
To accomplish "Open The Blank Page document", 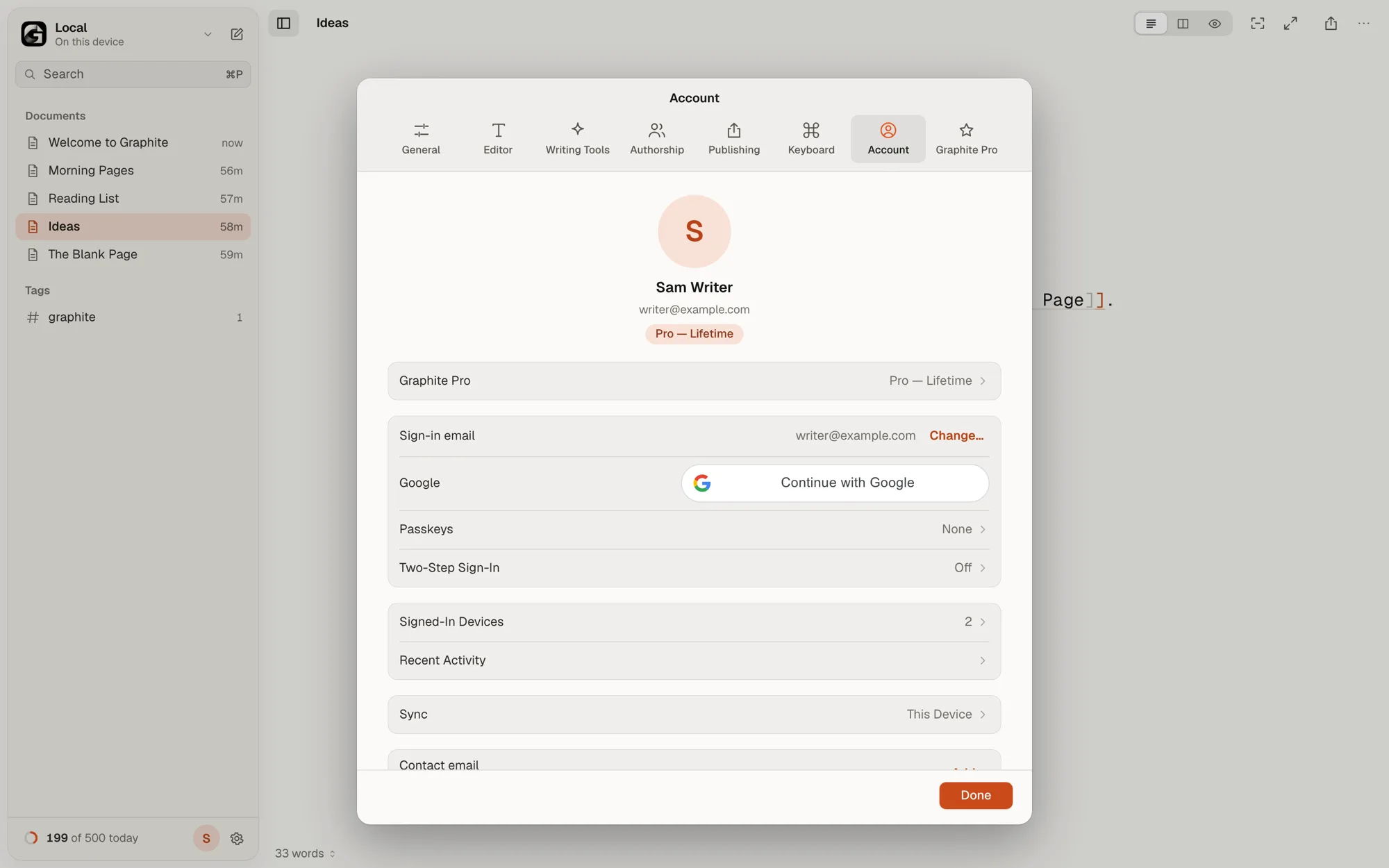I will click(133, 255).
